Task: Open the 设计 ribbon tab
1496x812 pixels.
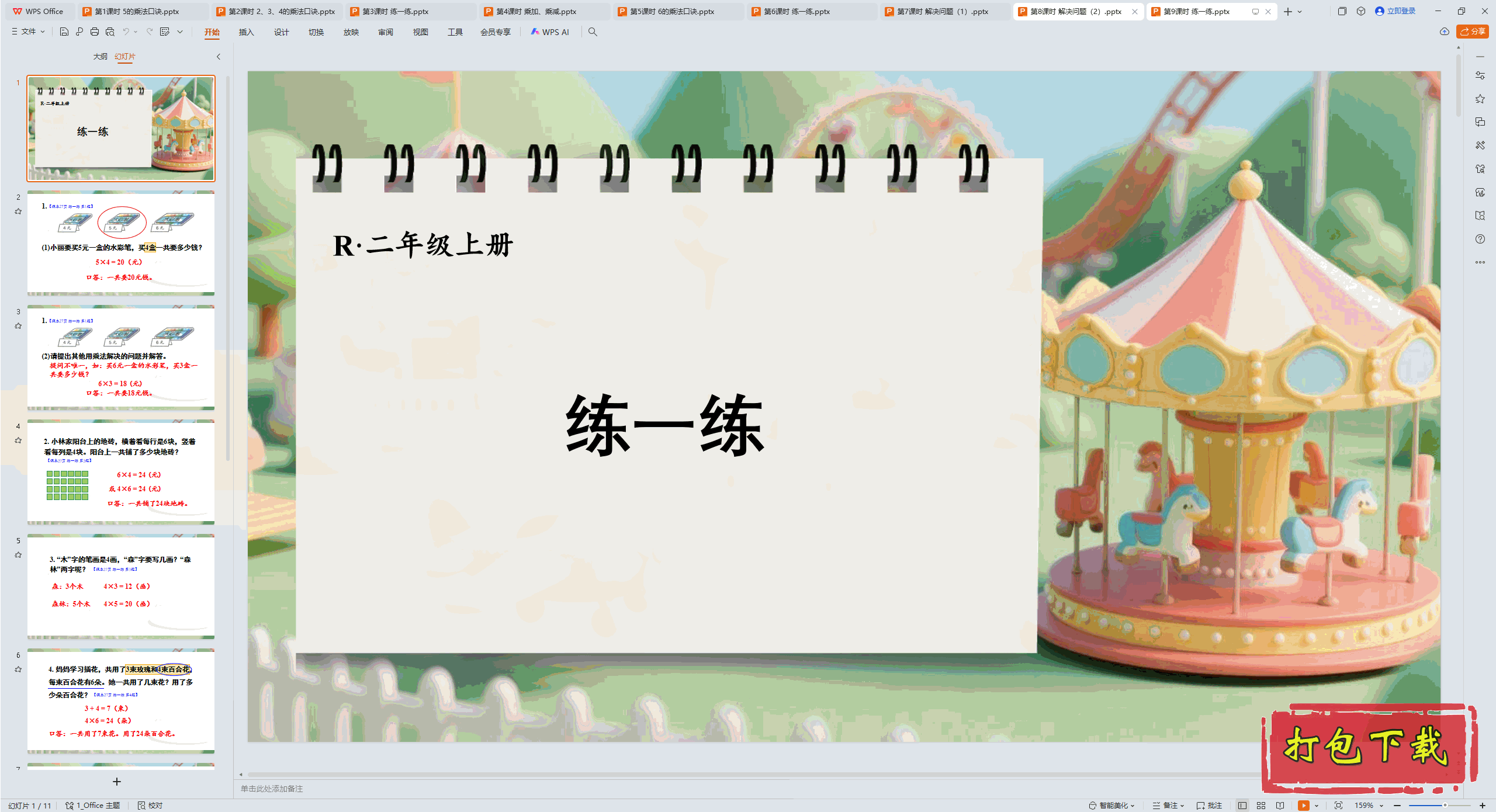Action: coord(281,32)
